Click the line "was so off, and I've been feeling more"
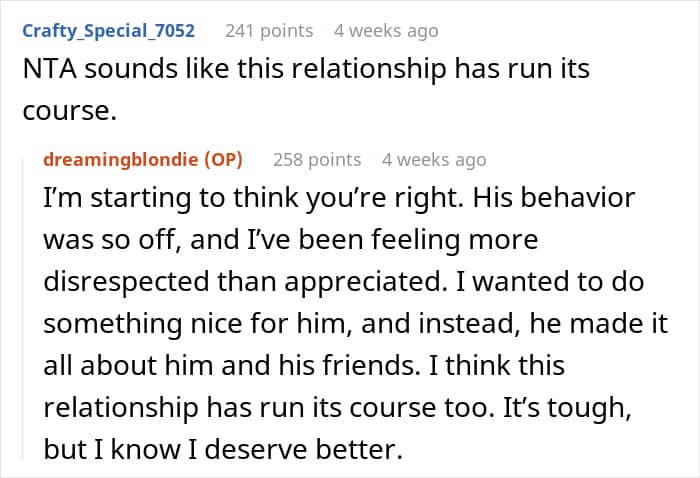 pyautogui.click(x=291, y=240)
